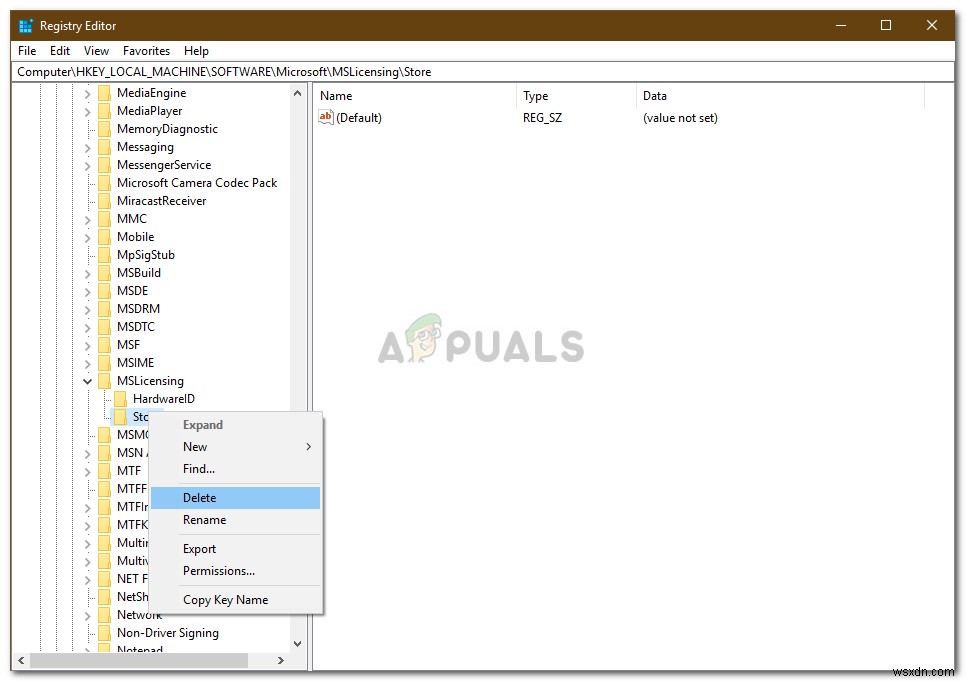Image resolution: width=966 pixels, height=682 pixels.
Task: Expand the MMC key
Action: point(87,219)
